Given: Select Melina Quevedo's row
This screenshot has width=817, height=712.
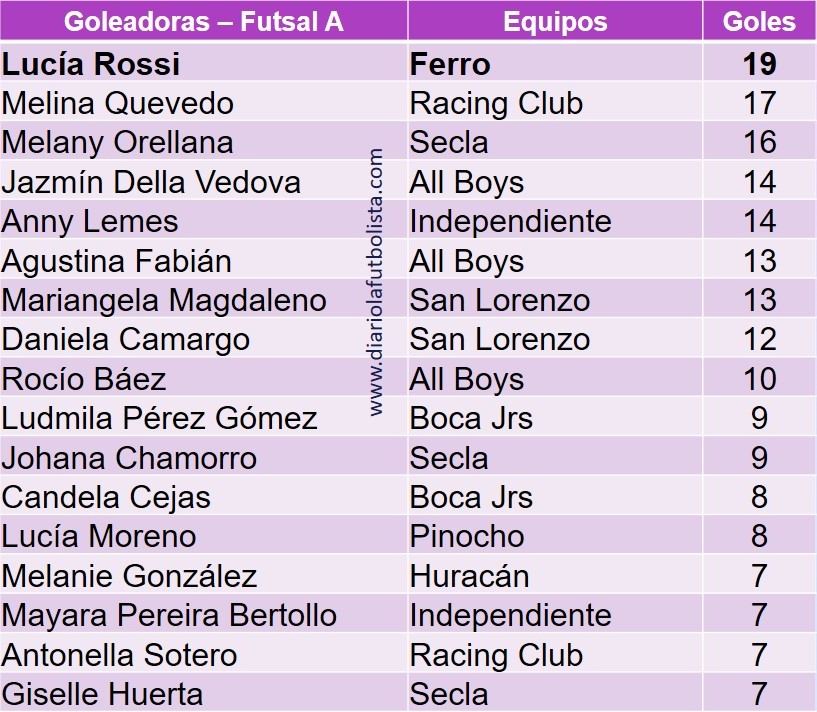Looking at the screenshot, I should [408, 102].
